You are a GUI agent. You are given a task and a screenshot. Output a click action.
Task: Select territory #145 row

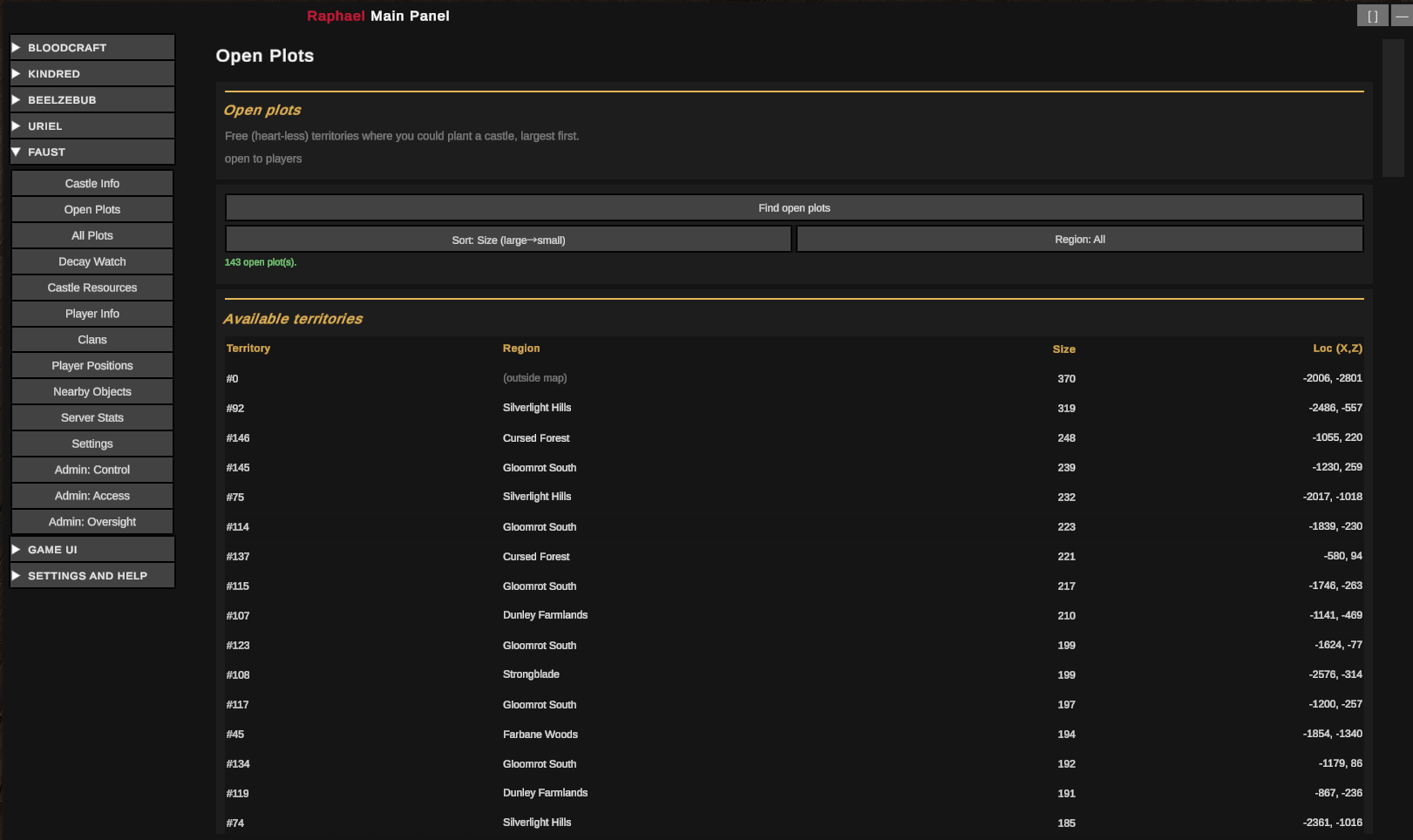(794, 467)
